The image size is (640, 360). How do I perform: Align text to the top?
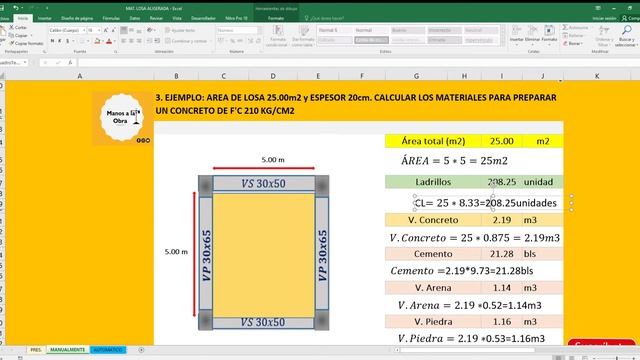124,30
